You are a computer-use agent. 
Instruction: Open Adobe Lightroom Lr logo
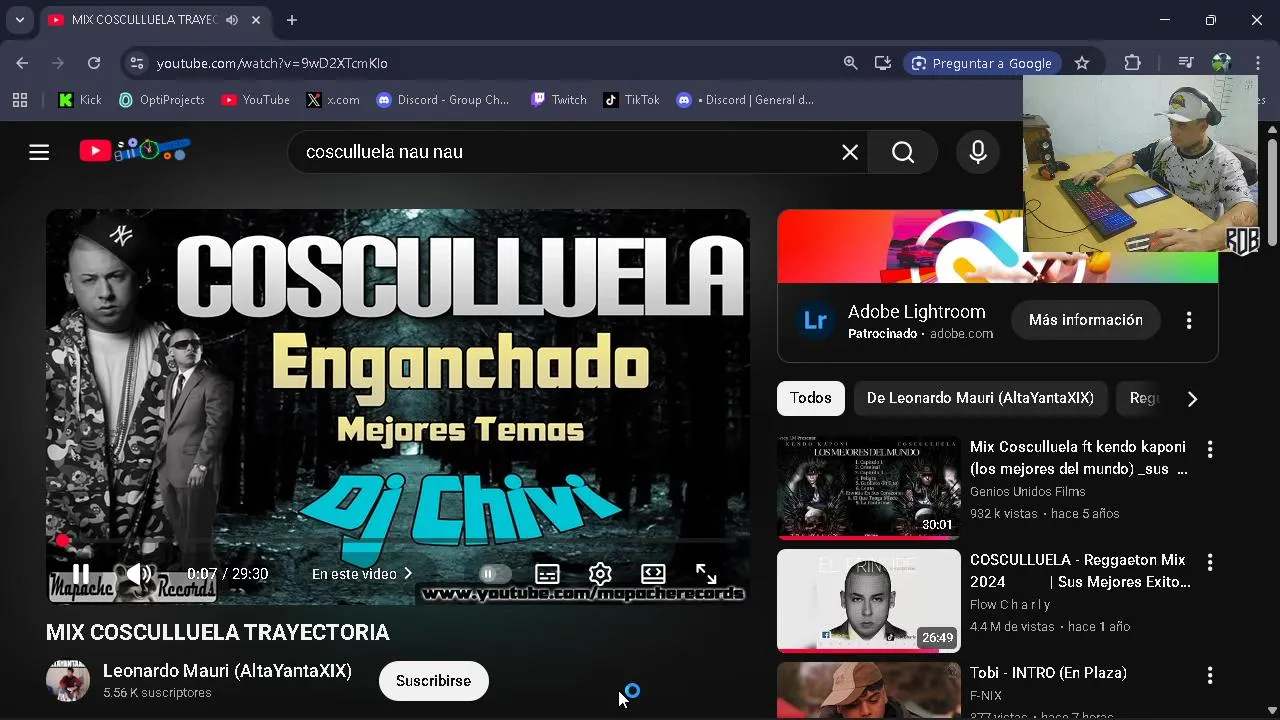pyautogui.click(x=815, y=321)
